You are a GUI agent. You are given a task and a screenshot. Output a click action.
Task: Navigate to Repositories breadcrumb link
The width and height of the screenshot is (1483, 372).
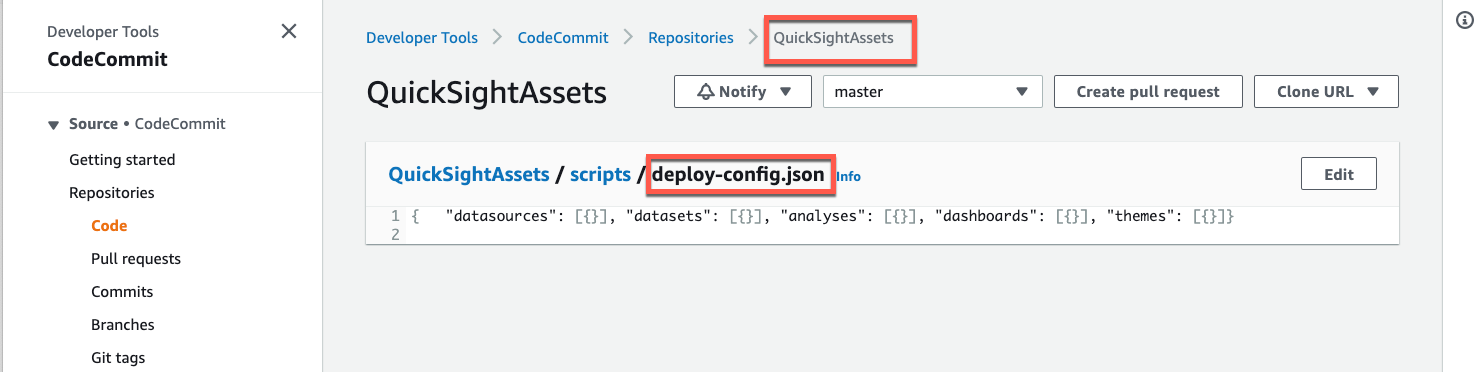coord(691,38)
